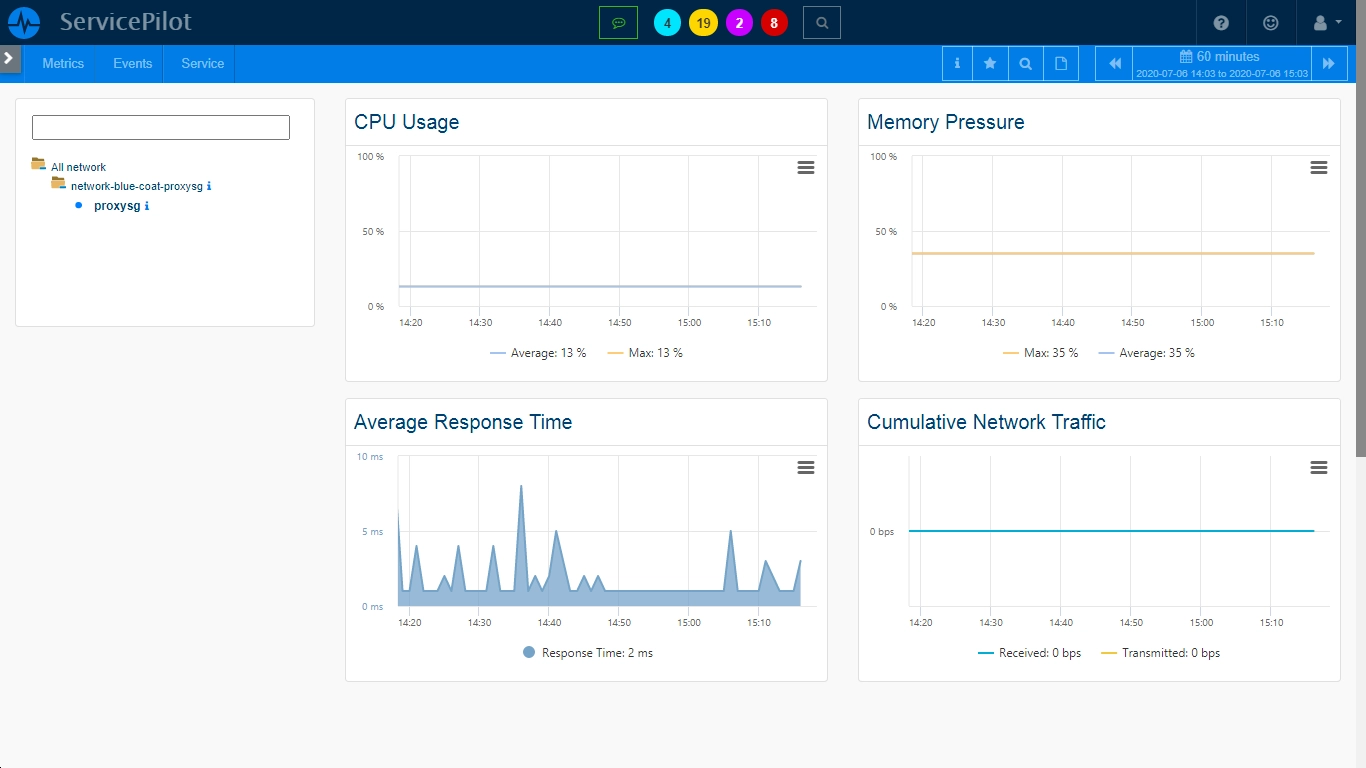
Task: Switch to the Events tab
Action: (x=132, y=63)
